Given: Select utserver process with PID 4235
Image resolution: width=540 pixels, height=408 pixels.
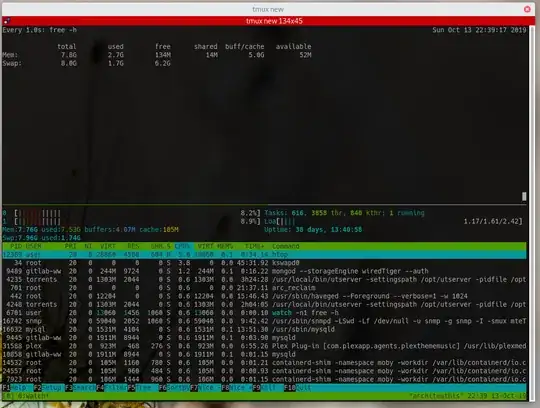Looking at the screenshot, I should (x=264, y=280).
